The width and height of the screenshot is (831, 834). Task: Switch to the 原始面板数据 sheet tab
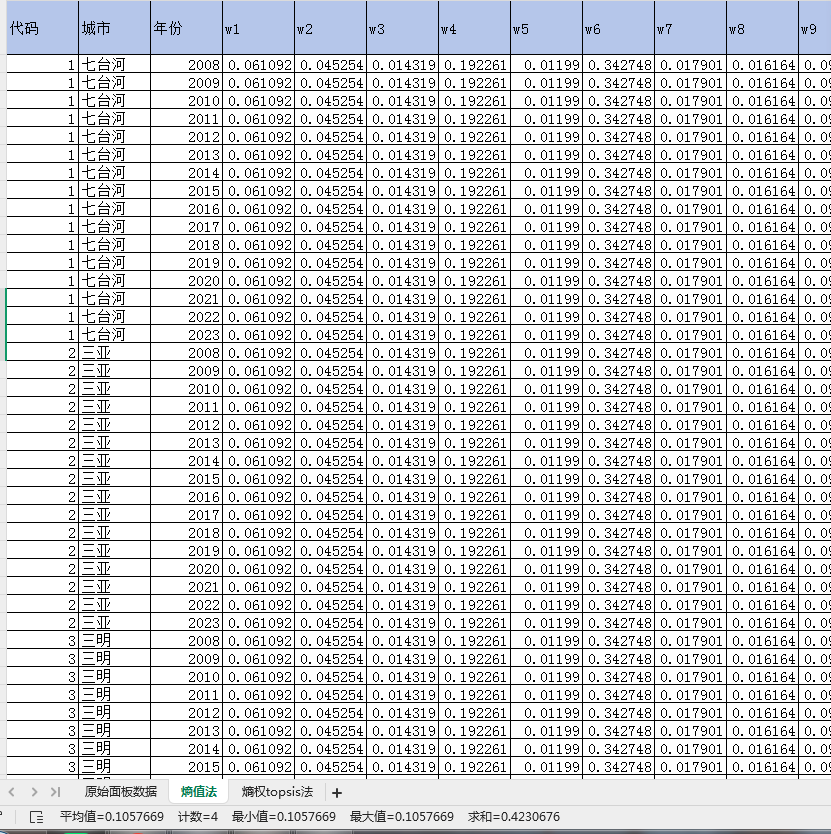point(120,791)
